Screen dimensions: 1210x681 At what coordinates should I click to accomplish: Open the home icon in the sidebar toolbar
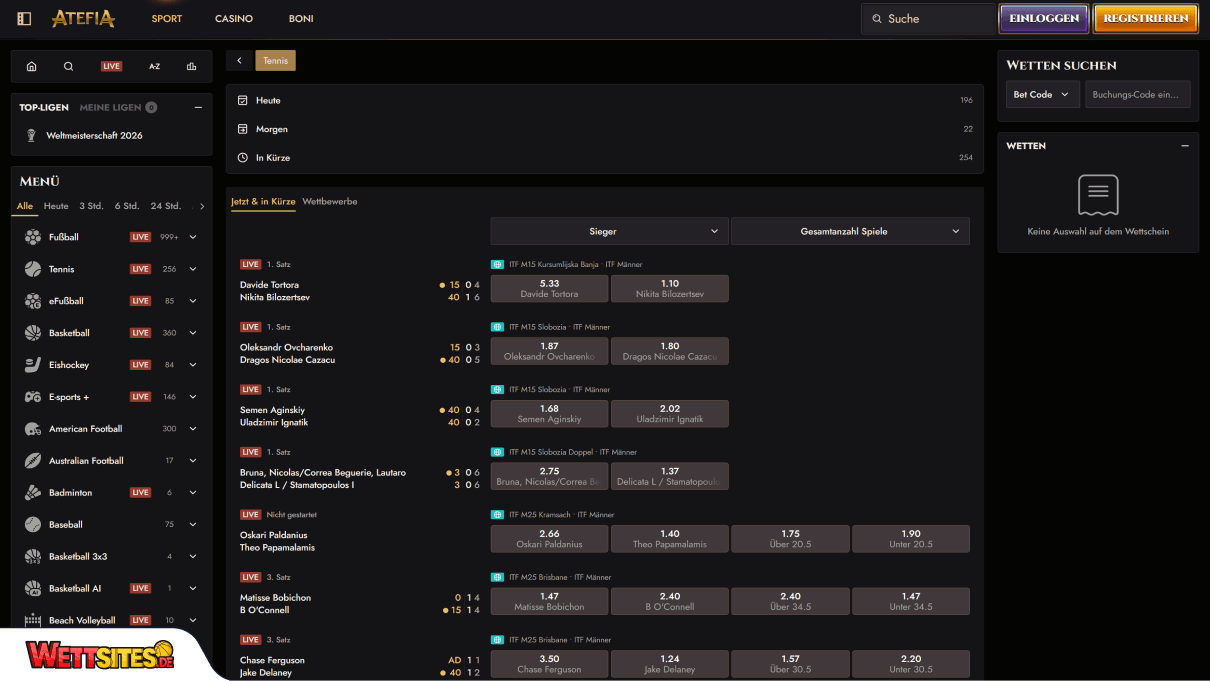pyautogui.click(x=31, y=67)
